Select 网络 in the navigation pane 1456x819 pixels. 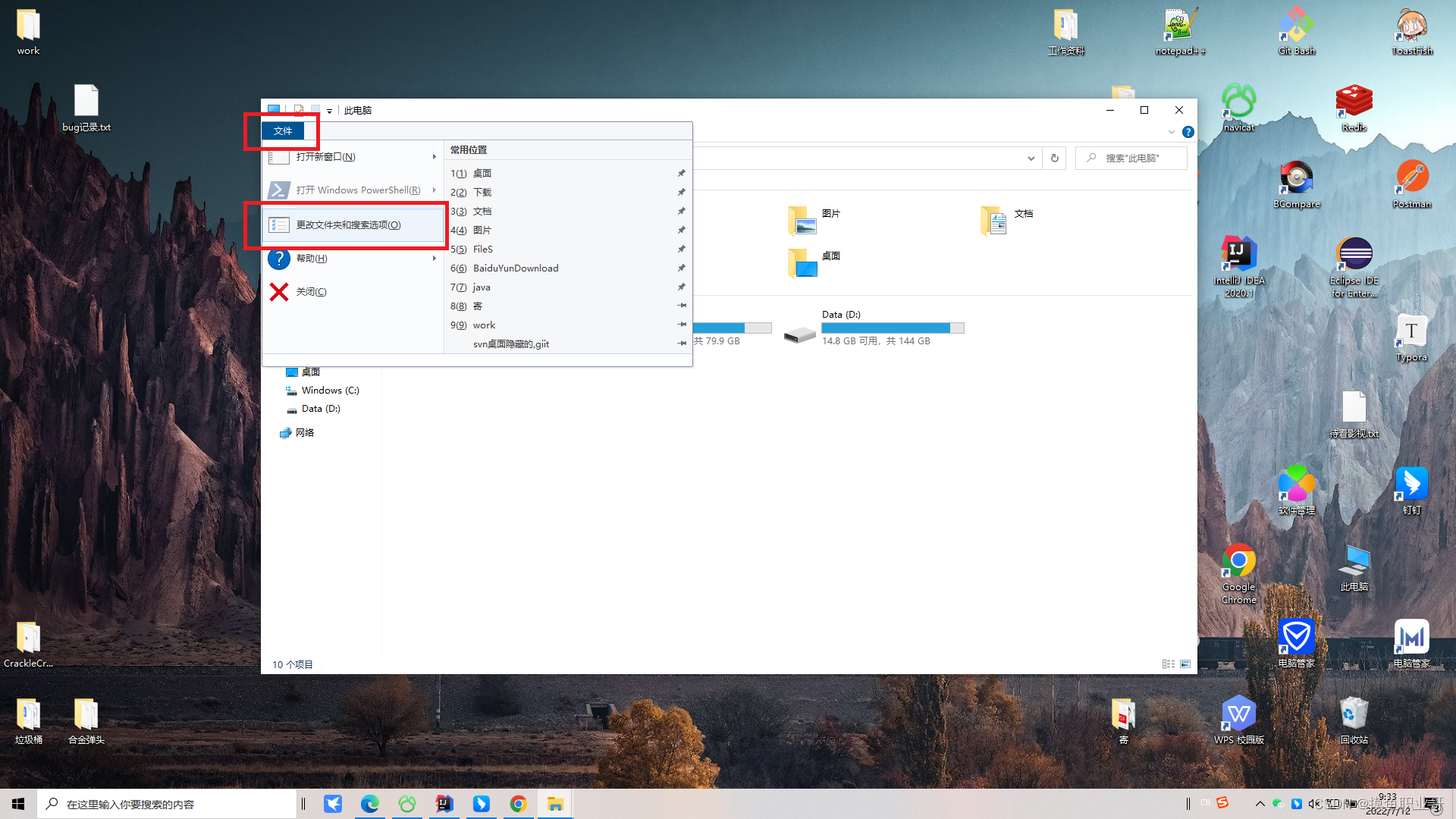[x=304, y=433]
